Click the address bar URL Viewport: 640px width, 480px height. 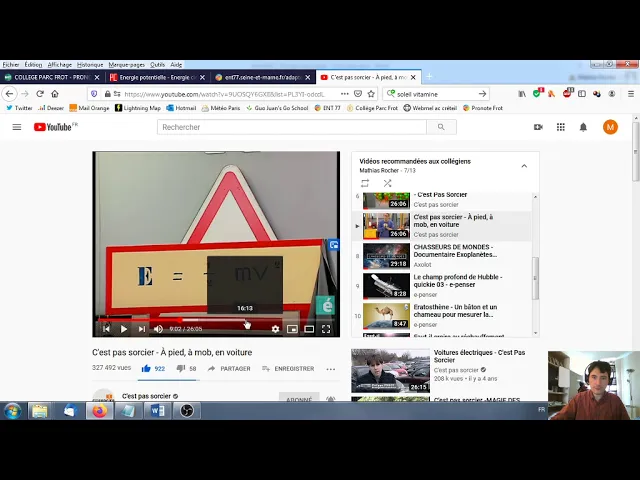[224, 94]
